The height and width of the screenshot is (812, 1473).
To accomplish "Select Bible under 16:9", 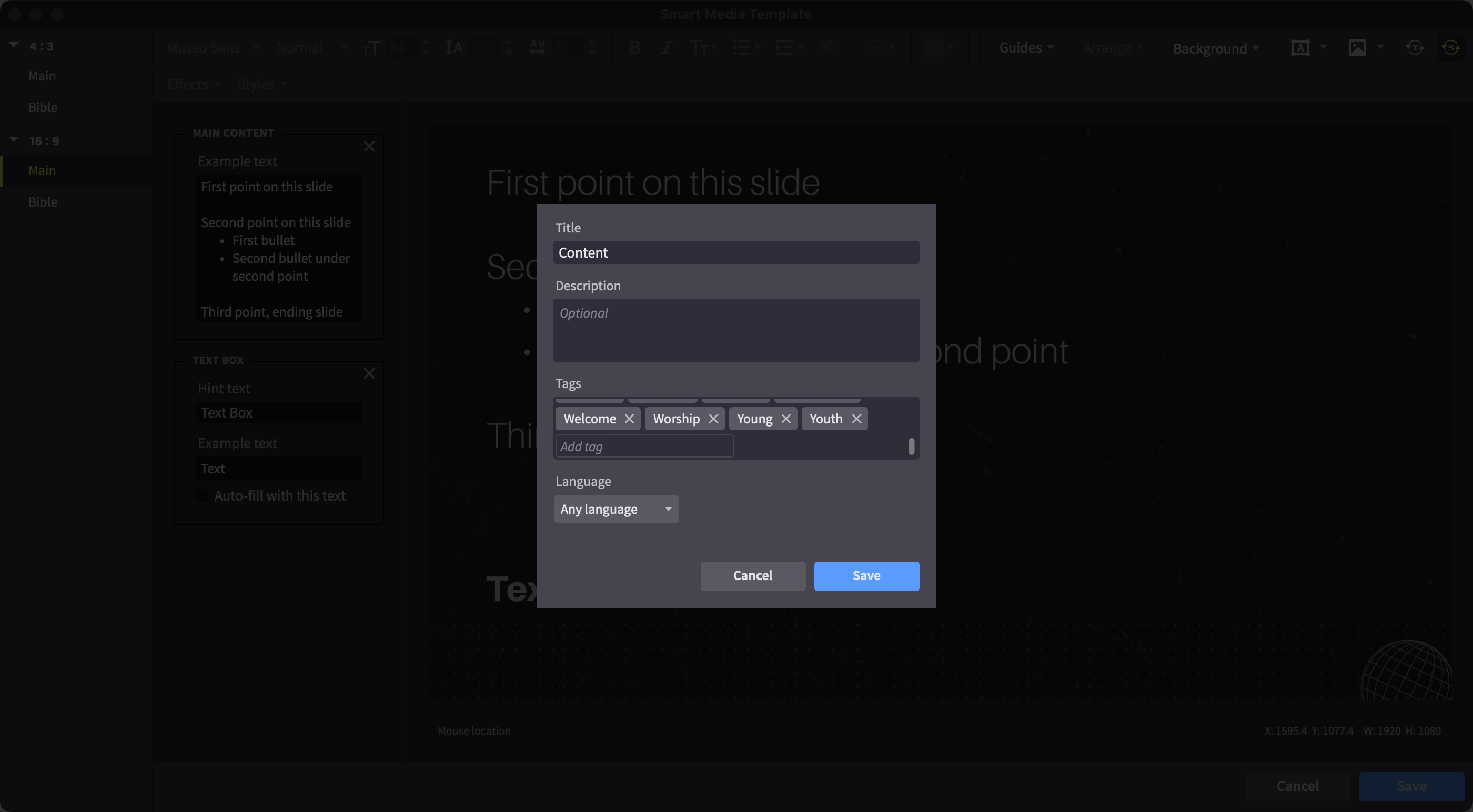I will point(43,202).
